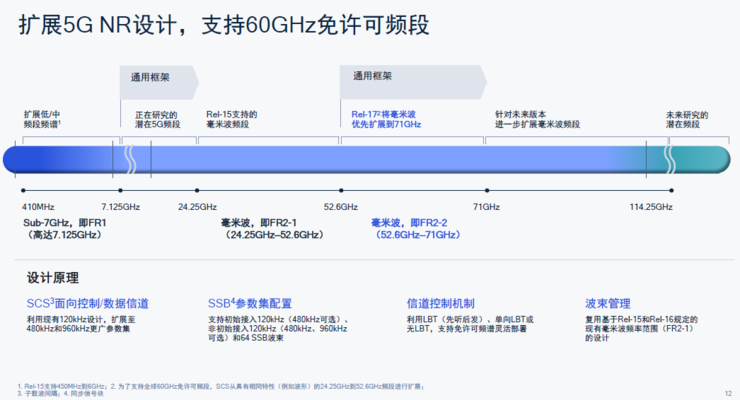Select the first 通用框架 arrow banner
This screenshot has width=740, height=400.
tap(159, 83)
